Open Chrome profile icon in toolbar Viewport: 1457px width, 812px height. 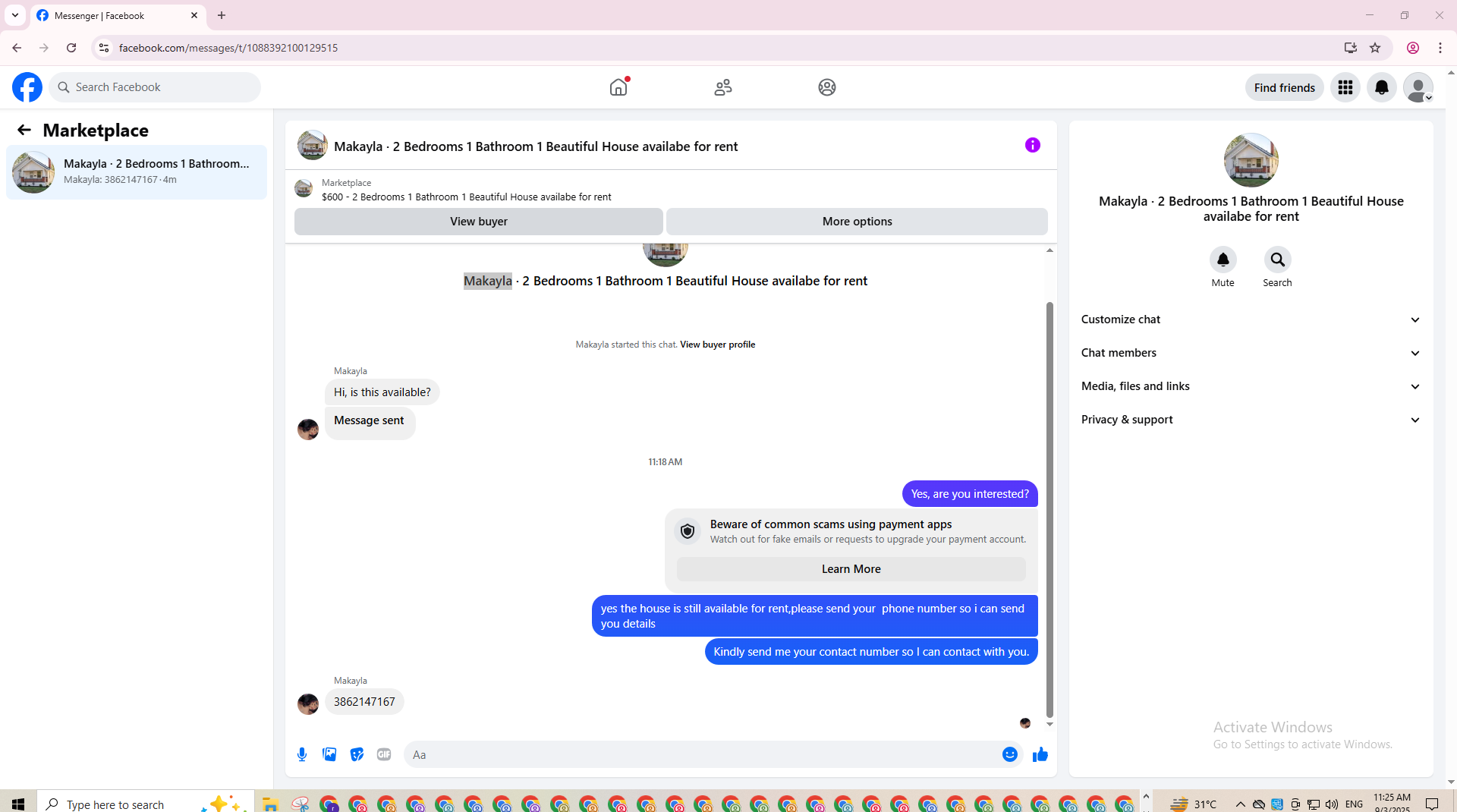pyautogui.click(x=1413, y=48)
